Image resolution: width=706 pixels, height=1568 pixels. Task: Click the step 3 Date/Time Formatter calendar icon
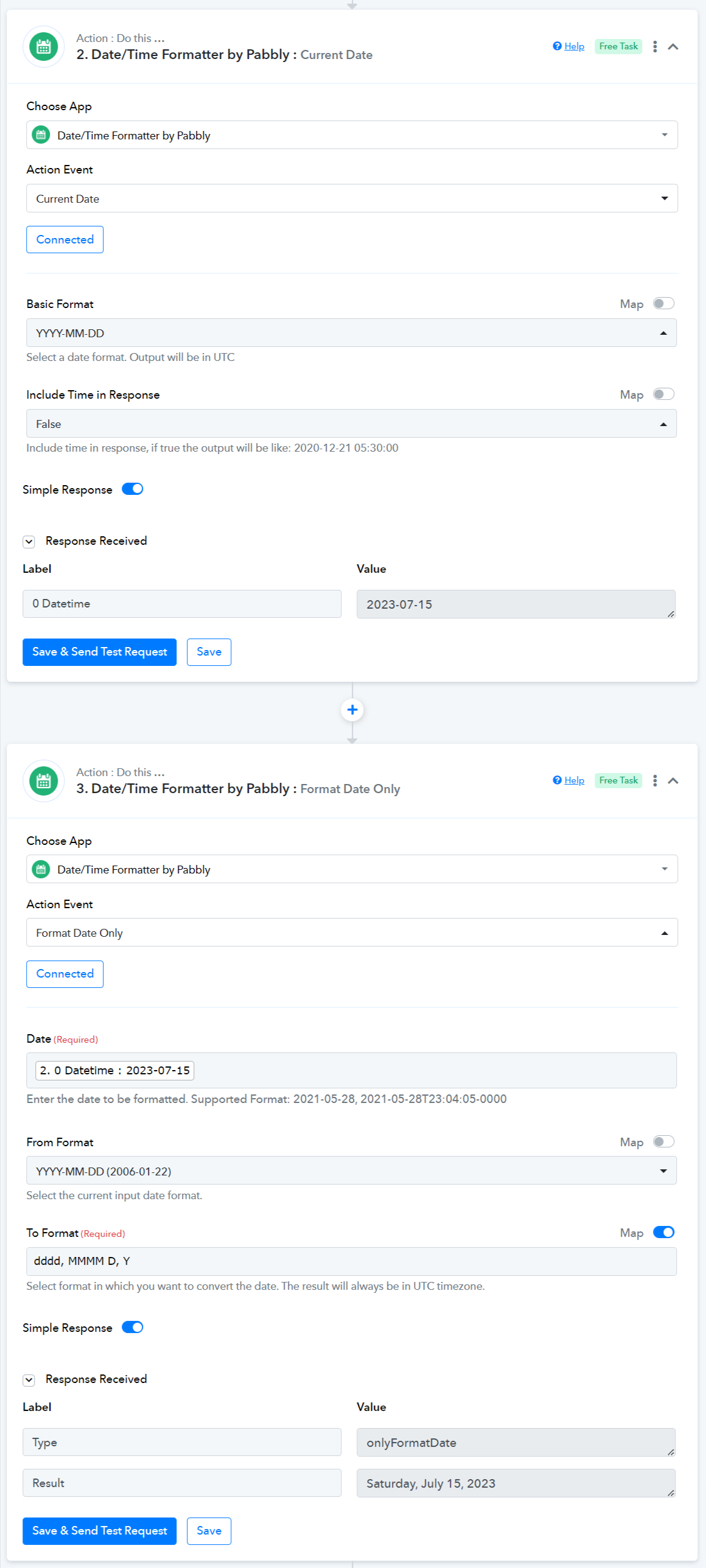pyautogui.click(x=43, y=781)
